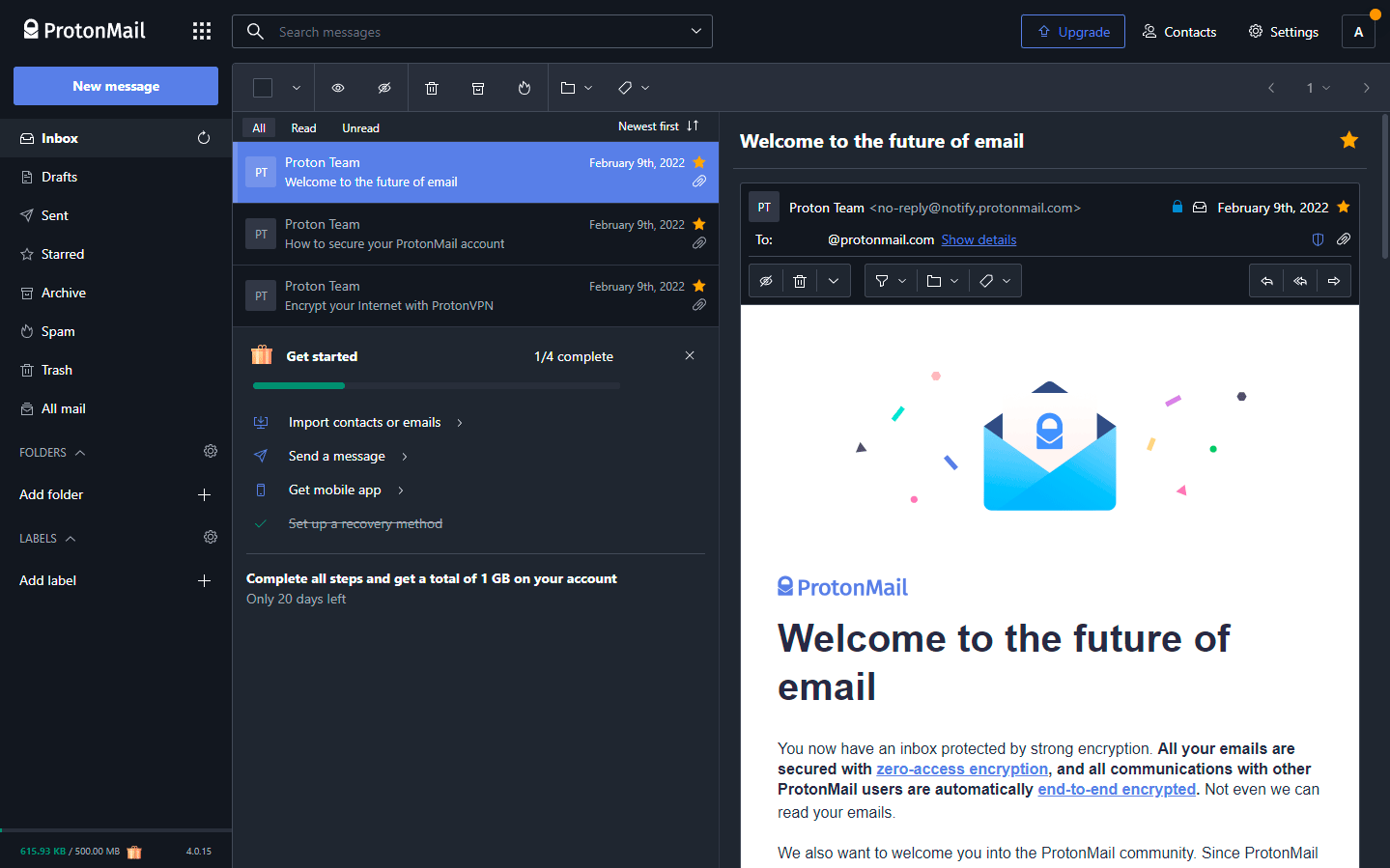
Task: Open Contacts
Action: pos(1178,32)
